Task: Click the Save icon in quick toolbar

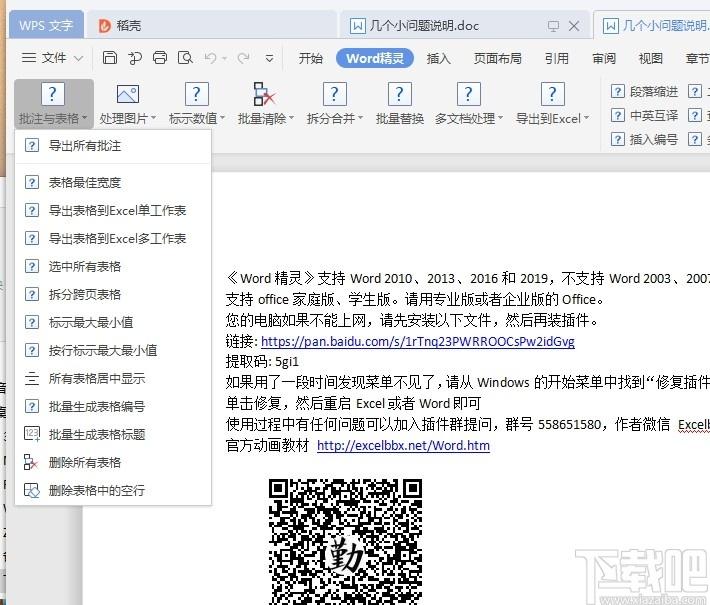Action: pos(110,58)
